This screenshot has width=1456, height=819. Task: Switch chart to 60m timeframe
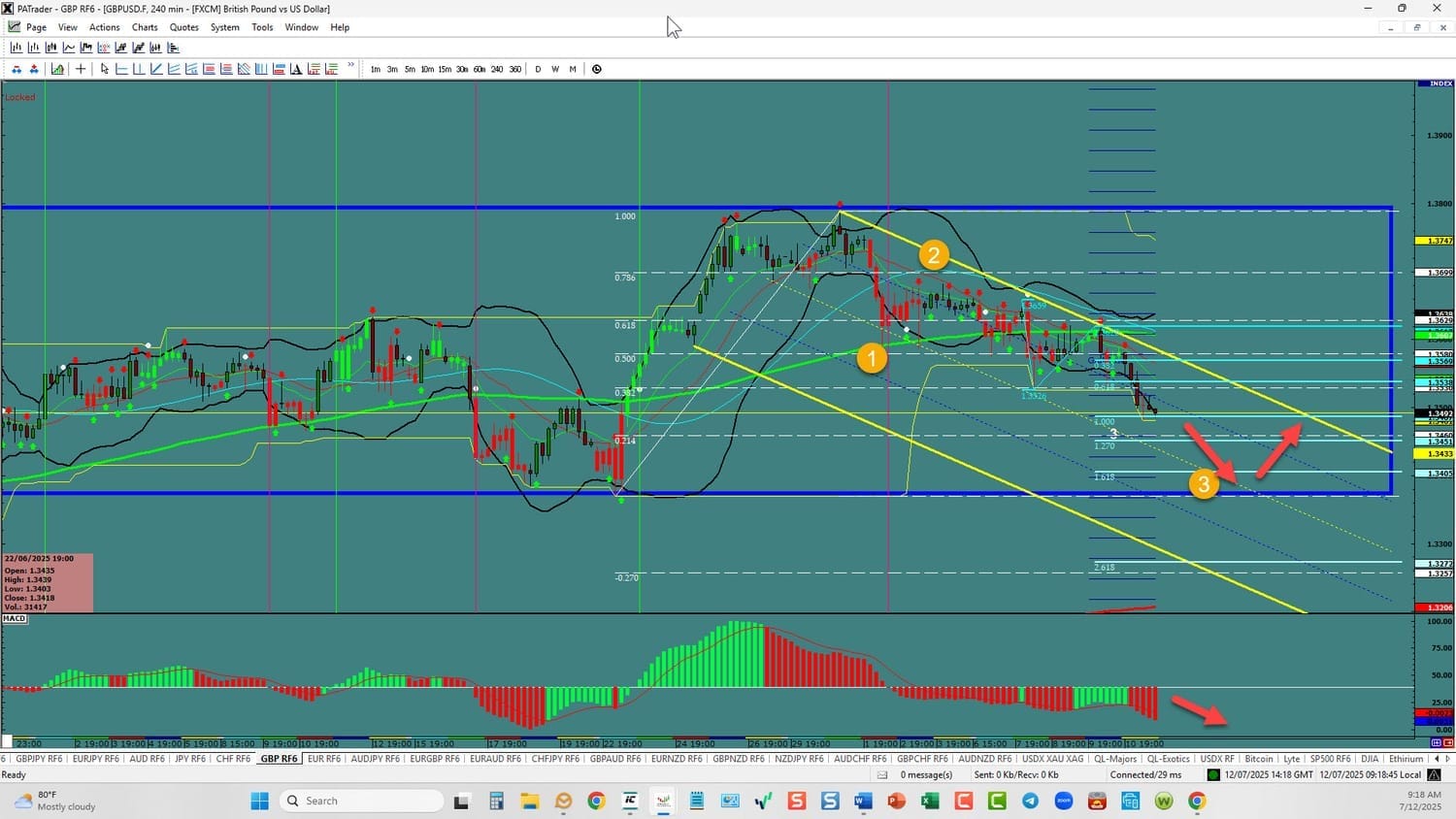[x=480, y=69]
